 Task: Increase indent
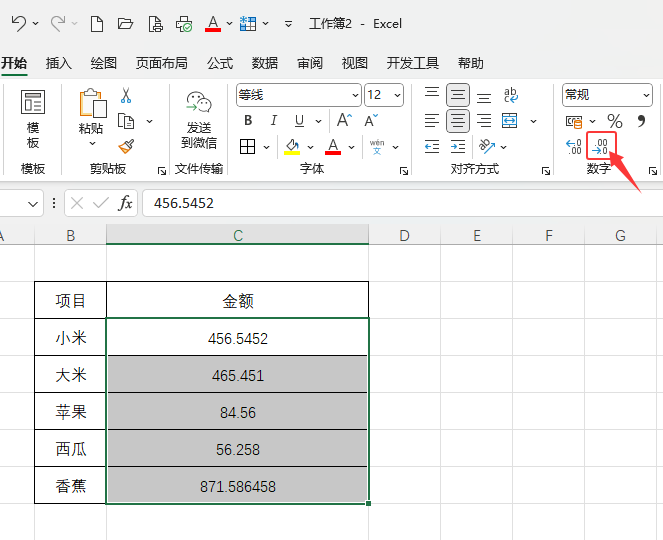coord(458,147)
